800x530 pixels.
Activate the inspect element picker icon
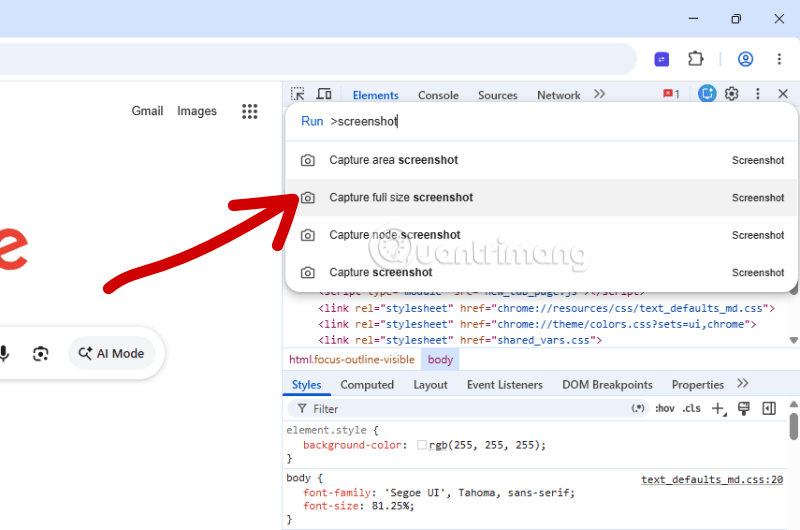pos(297,94)
